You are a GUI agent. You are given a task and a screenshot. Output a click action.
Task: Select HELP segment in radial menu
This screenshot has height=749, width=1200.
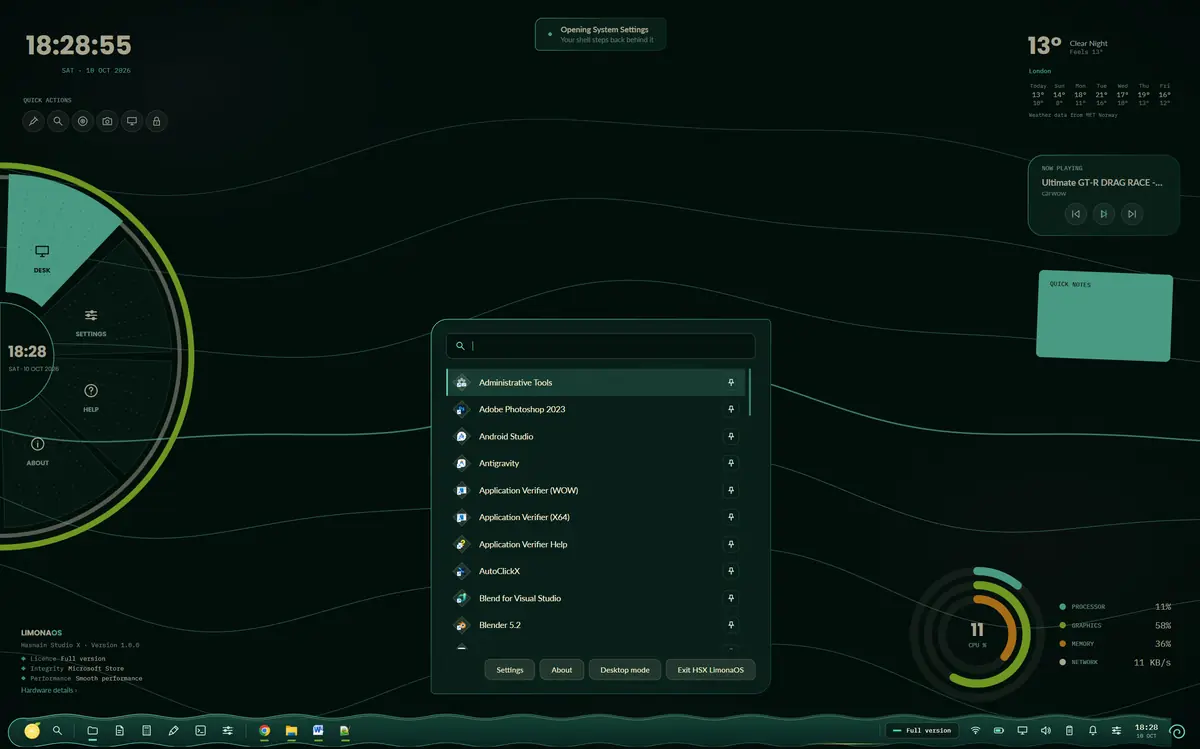pos(91,397)
